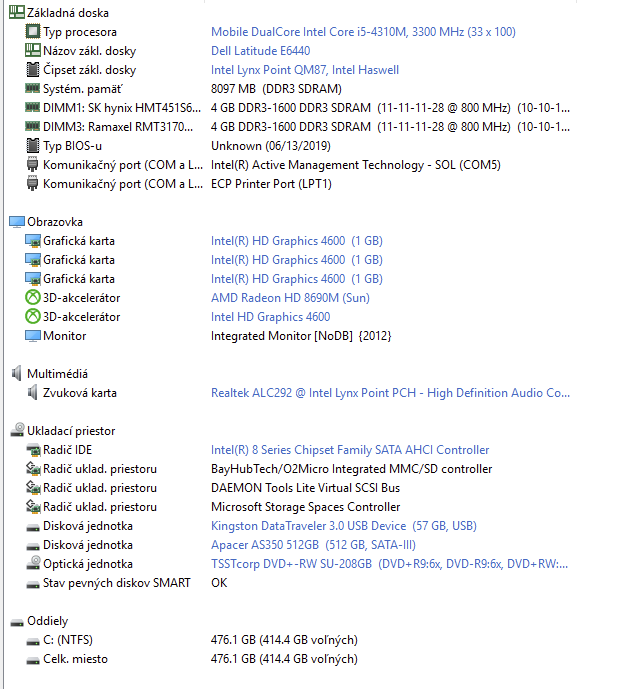Select the Optická jednotka row label
Image resolution: width=641 pixels, height=689 pixels.
[87, 564]
